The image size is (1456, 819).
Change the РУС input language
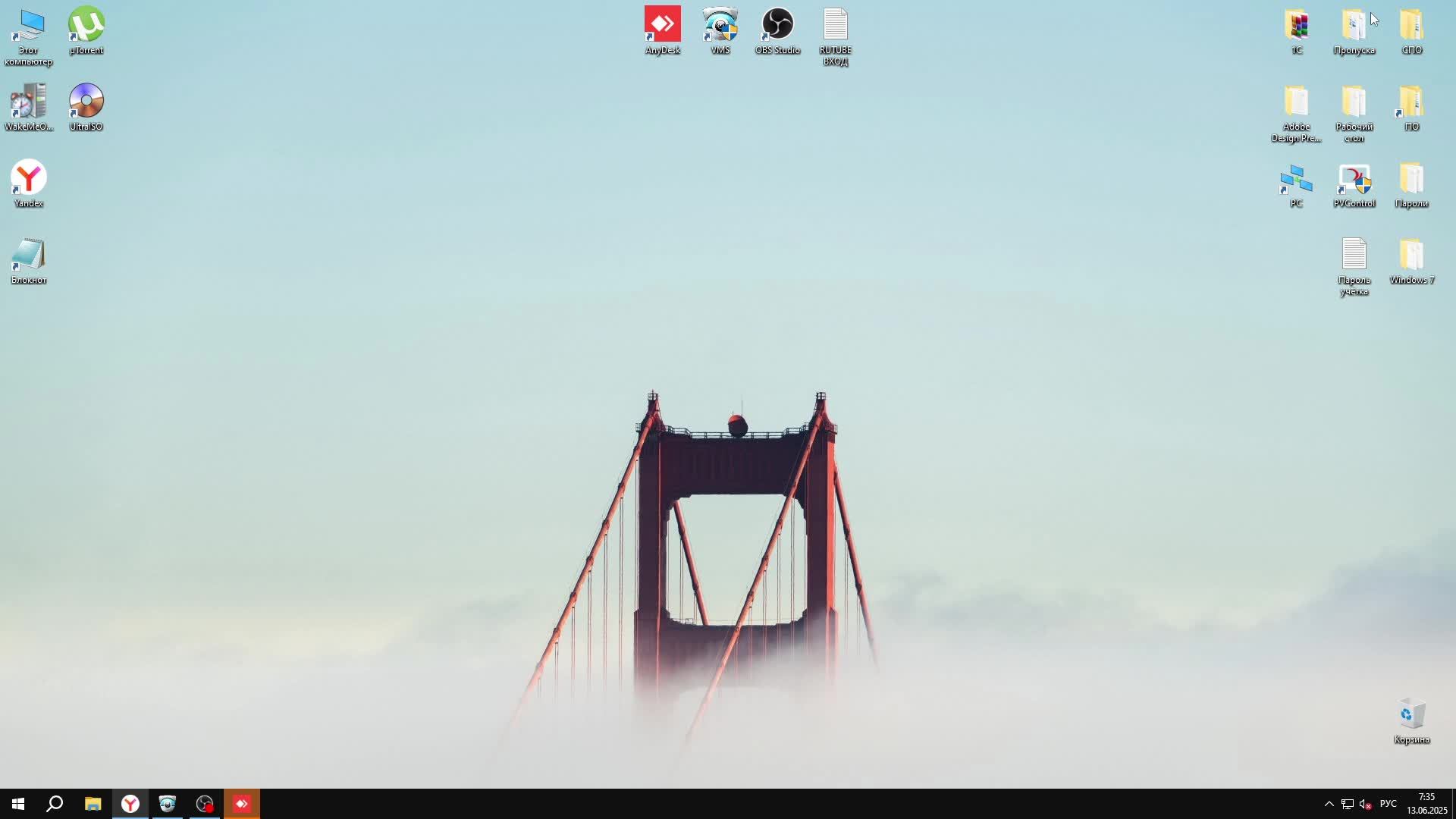tap(1389, 804)
